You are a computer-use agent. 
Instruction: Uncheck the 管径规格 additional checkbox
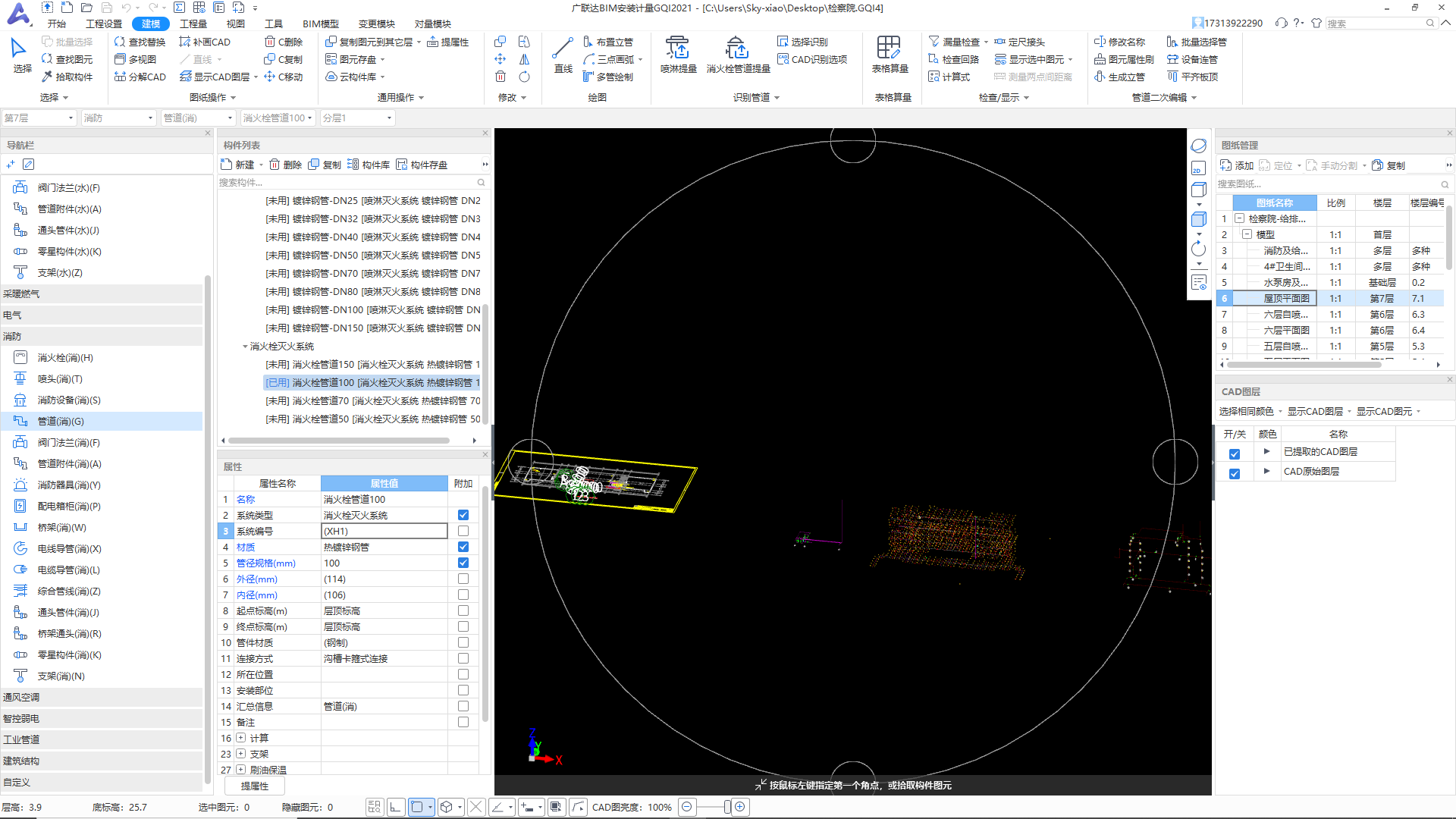pos(463,563)
